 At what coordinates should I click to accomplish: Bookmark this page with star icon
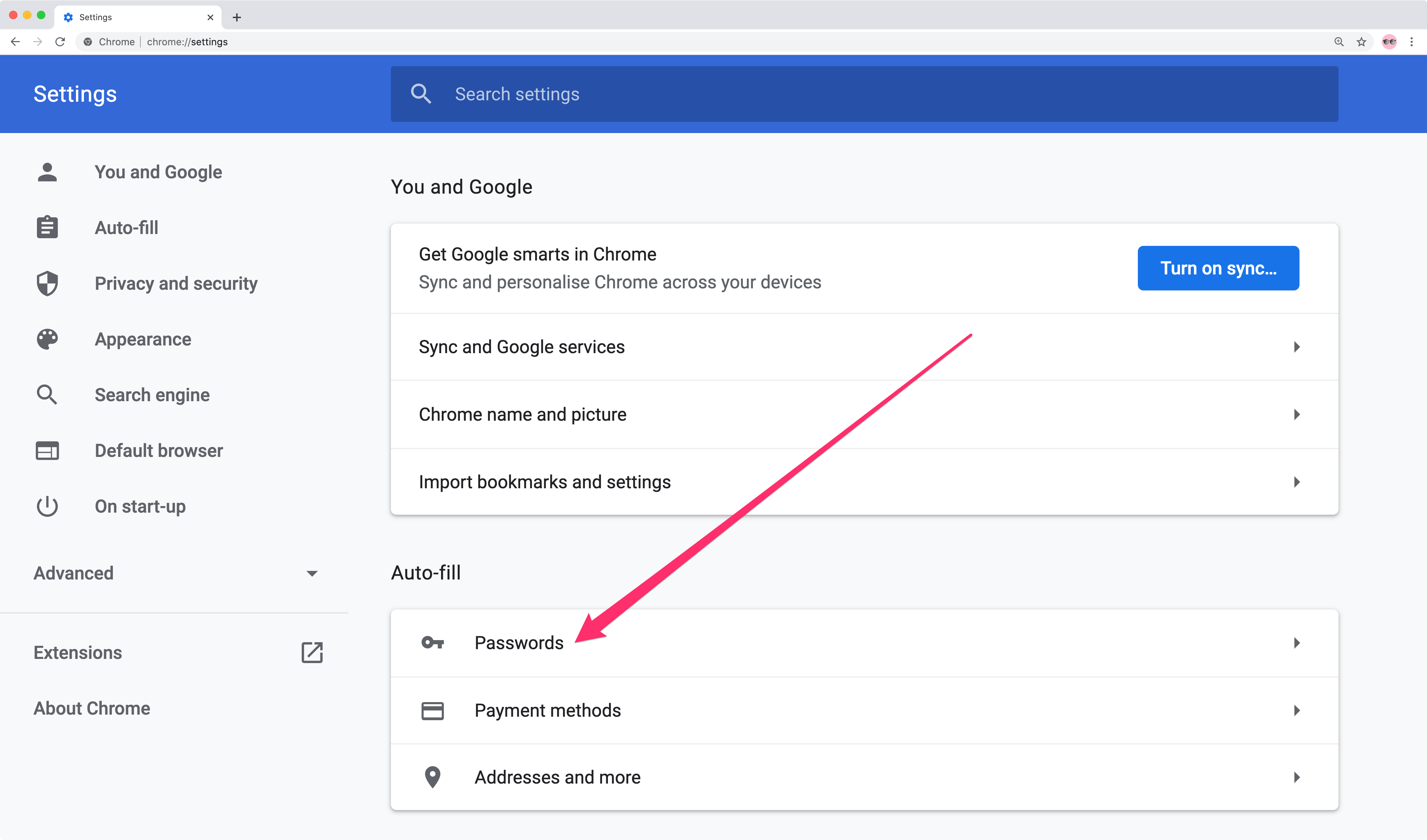coord(1361,42)
